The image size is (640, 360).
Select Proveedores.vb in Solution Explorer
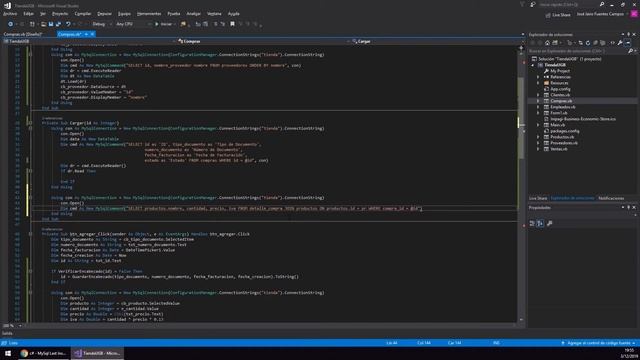[x=564, y=143]
